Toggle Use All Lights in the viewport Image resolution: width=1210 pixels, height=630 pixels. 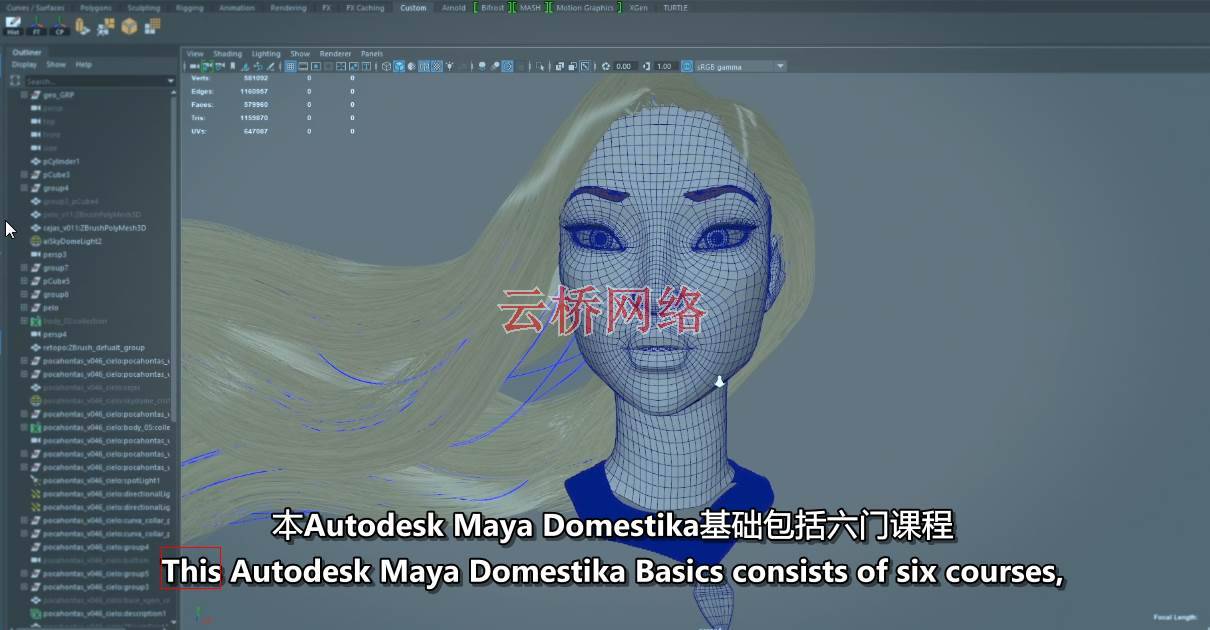point(450,66)
